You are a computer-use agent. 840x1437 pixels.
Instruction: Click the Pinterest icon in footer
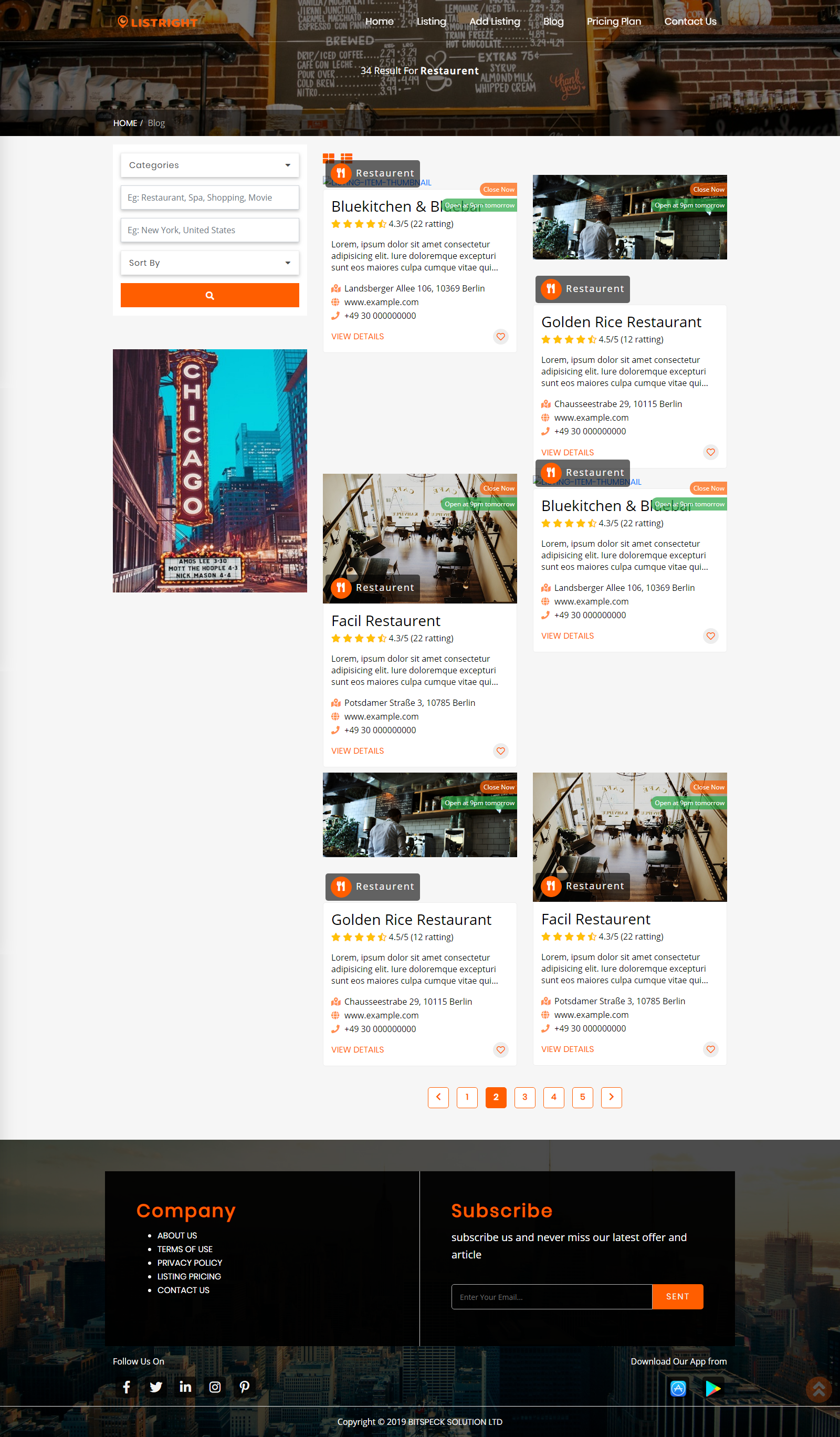[x=245, y=1387]
